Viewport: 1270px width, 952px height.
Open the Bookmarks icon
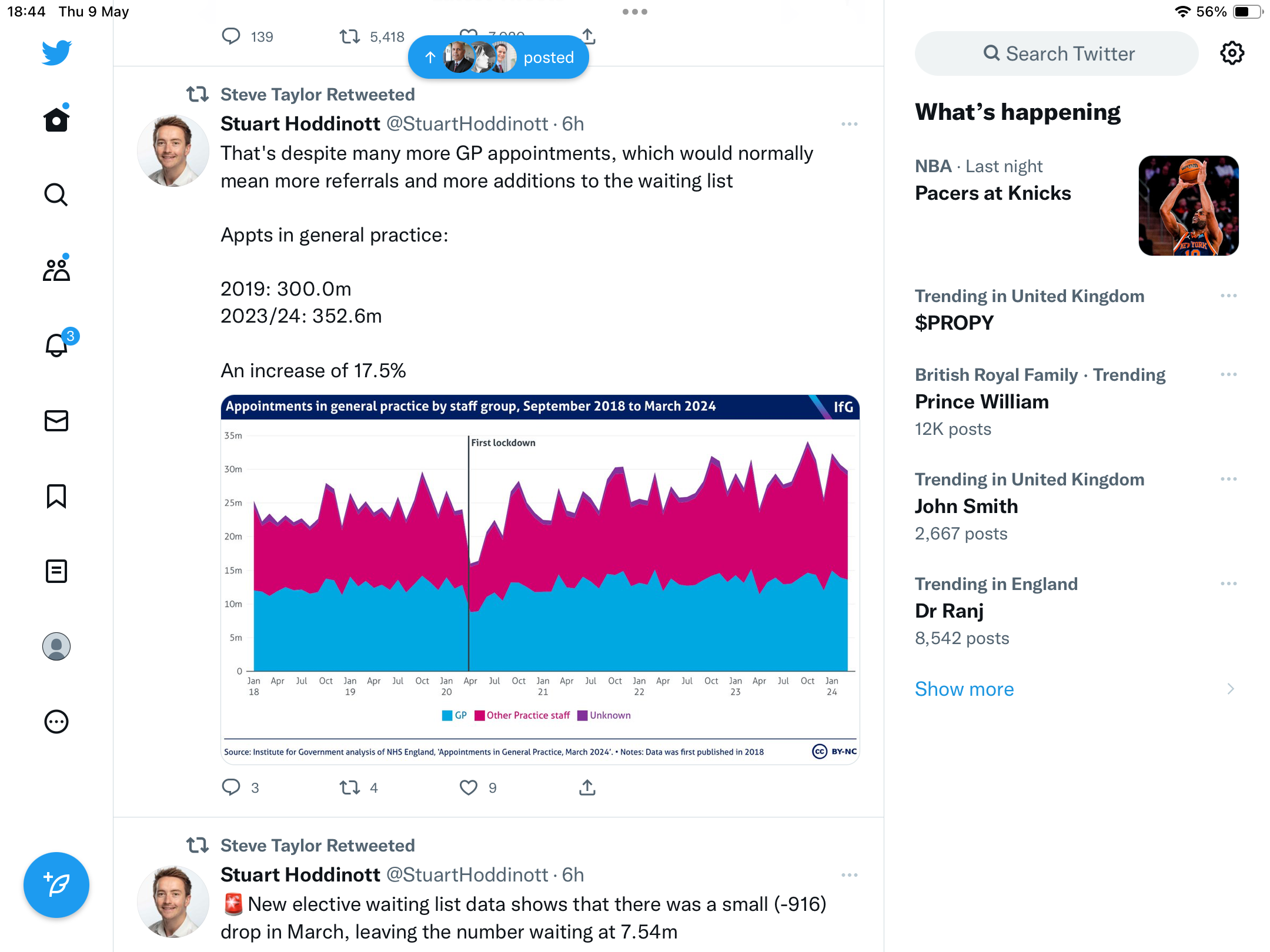[56, 496]
